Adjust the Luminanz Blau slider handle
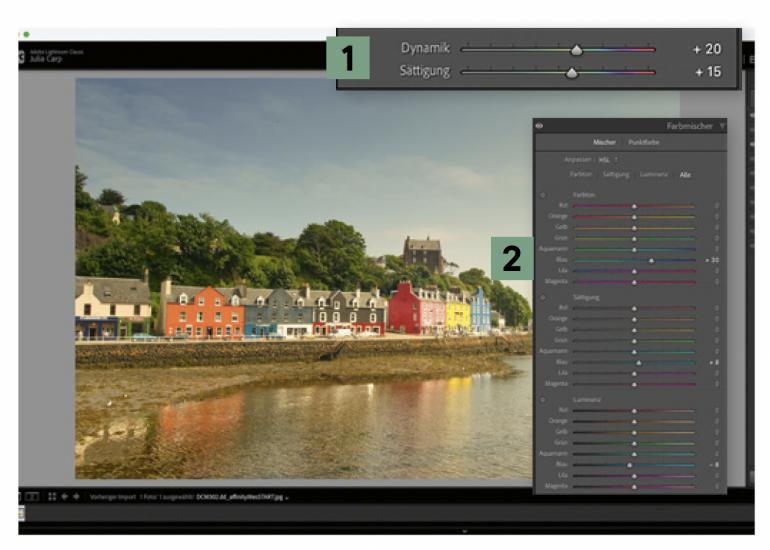The height and width of the screenshot is (550, 770). point(630,465)
